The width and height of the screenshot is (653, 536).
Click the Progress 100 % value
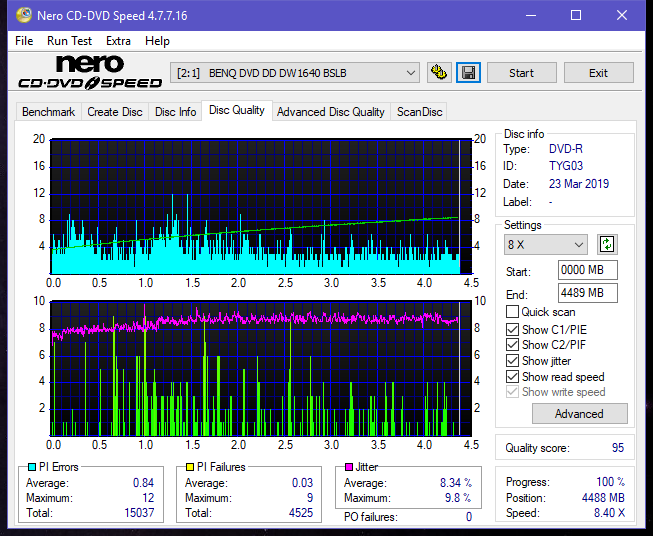click(x=610, y=482)
